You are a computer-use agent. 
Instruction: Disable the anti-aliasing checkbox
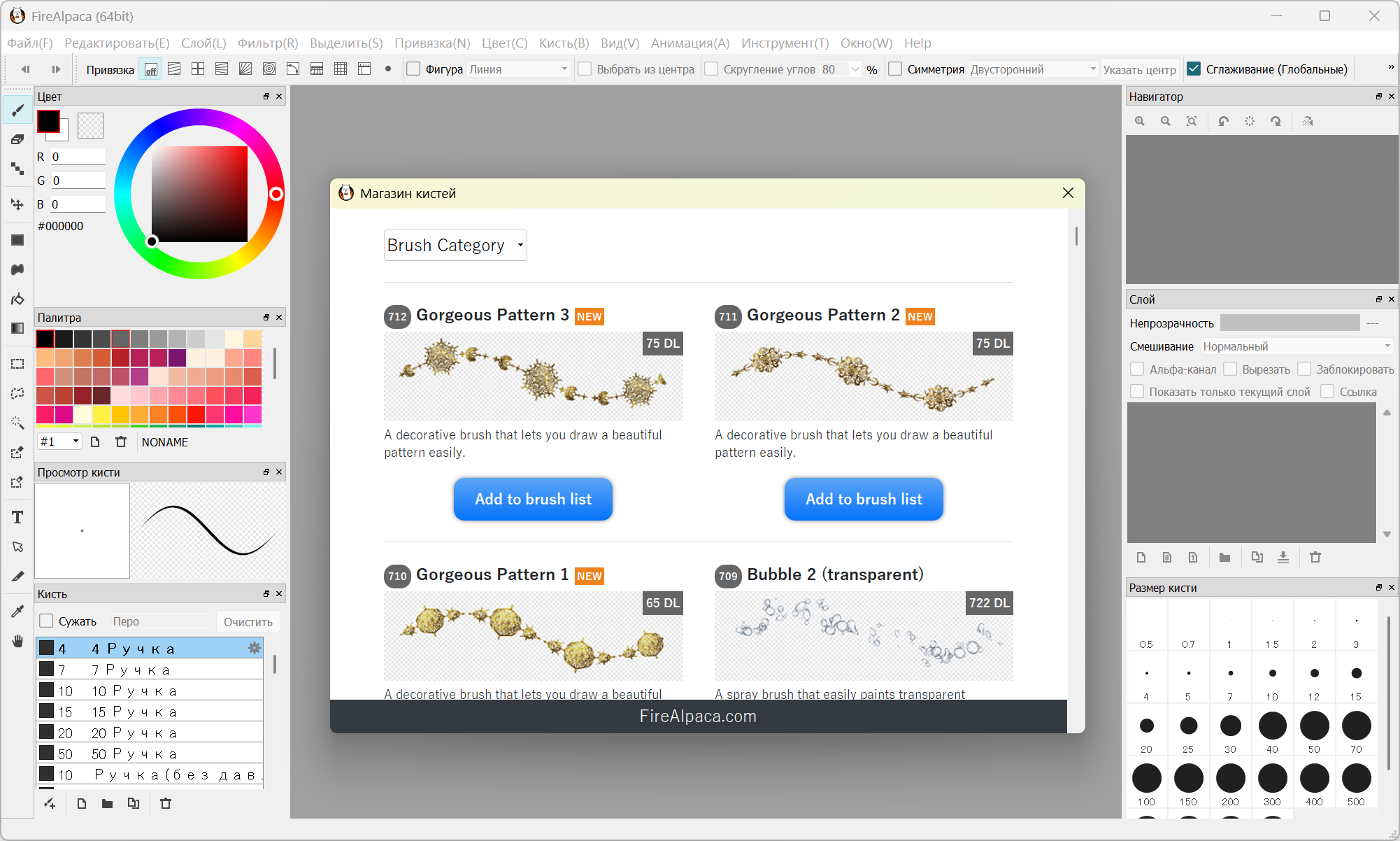pos(1194,69)
